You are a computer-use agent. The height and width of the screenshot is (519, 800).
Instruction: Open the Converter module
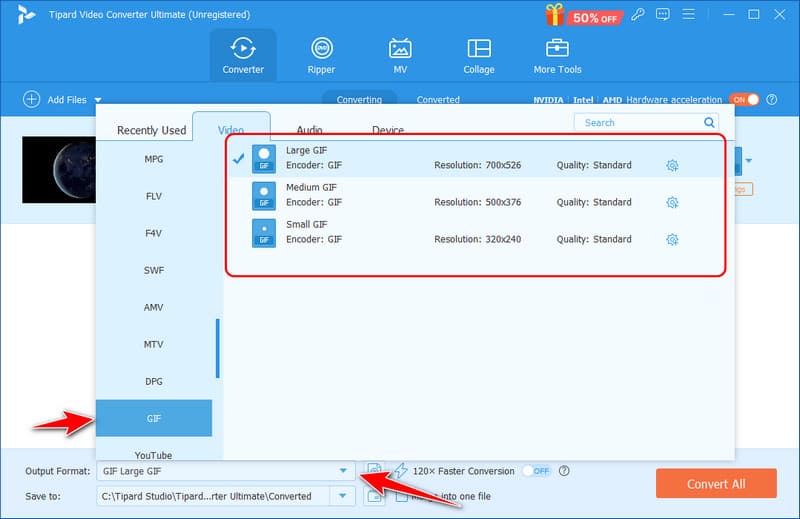(x=243, y=56)
